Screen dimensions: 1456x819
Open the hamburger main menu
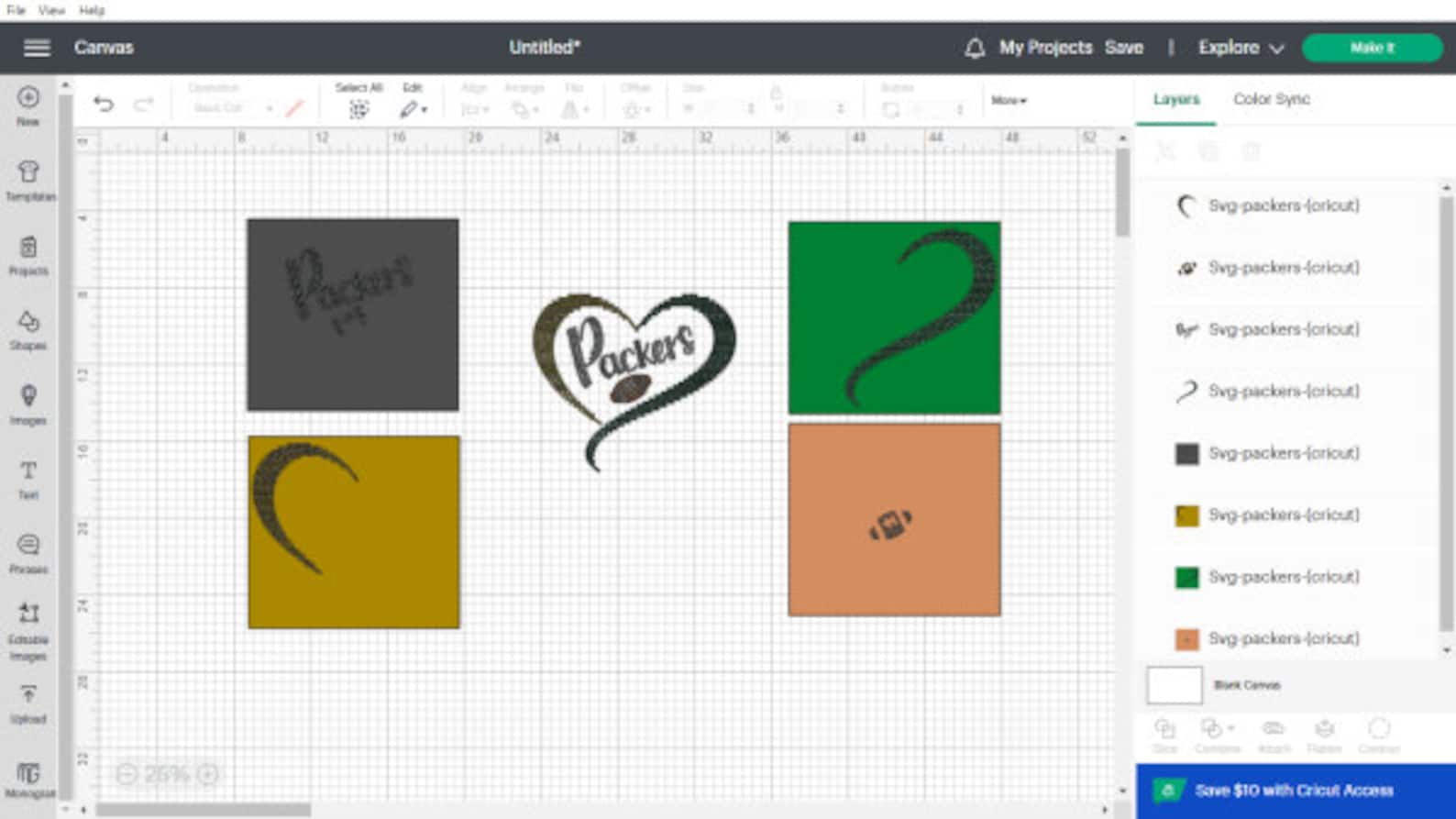37,48
